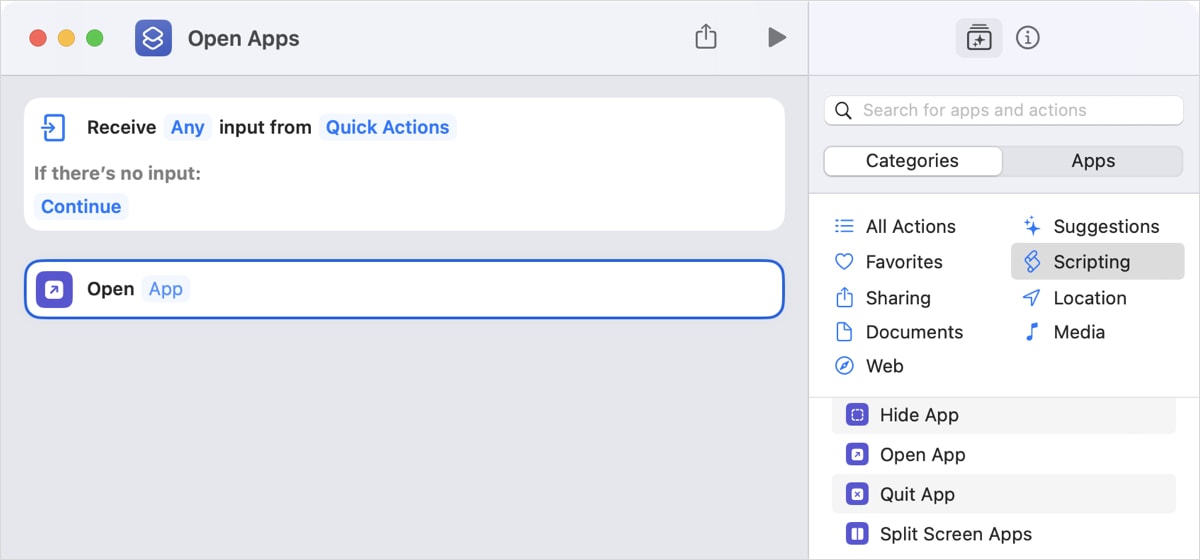Add the Quit App action
Screen dimensions: 1200x560
click(x=1003, y=494)
